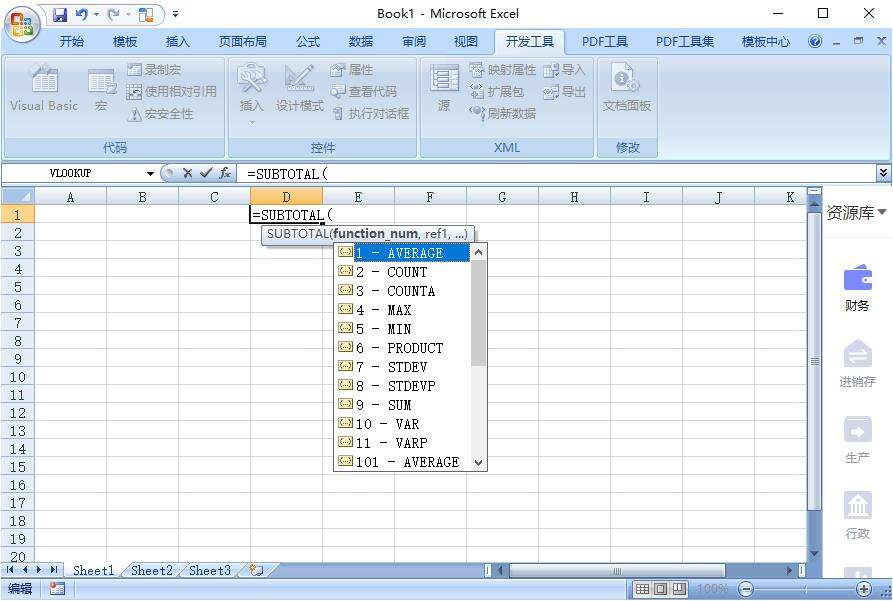Open 资源库 dropdown
The width and height of the screenshot is (893, 601).
pos(857,212)
